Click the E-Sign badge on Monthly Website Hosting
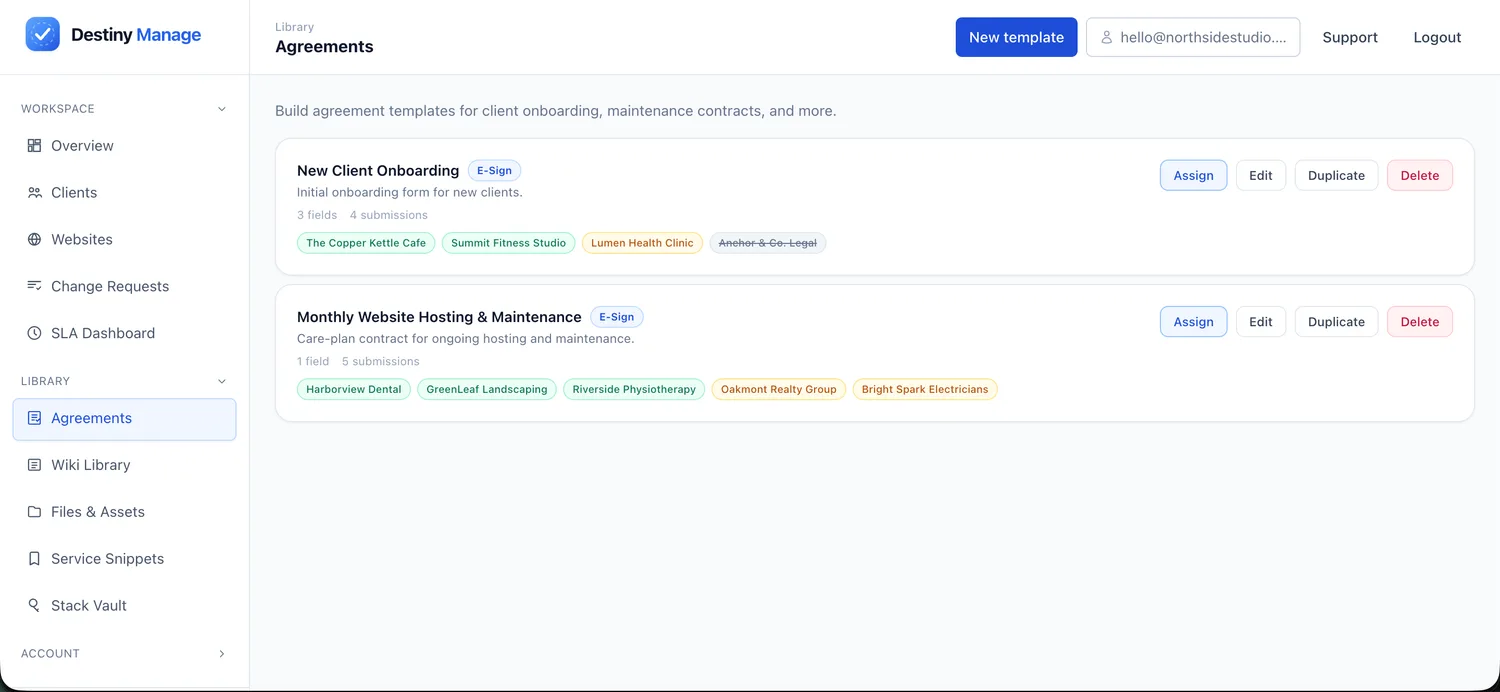This screenshot has height=692, width=1500. pyautogui.click(x=617, y=317)
